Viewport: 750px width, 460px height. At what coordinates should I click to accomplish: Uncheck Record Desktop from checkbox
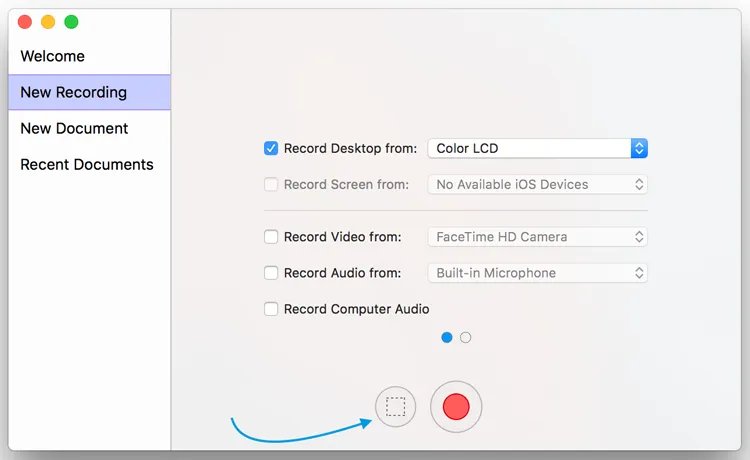(x=271, y=148)
